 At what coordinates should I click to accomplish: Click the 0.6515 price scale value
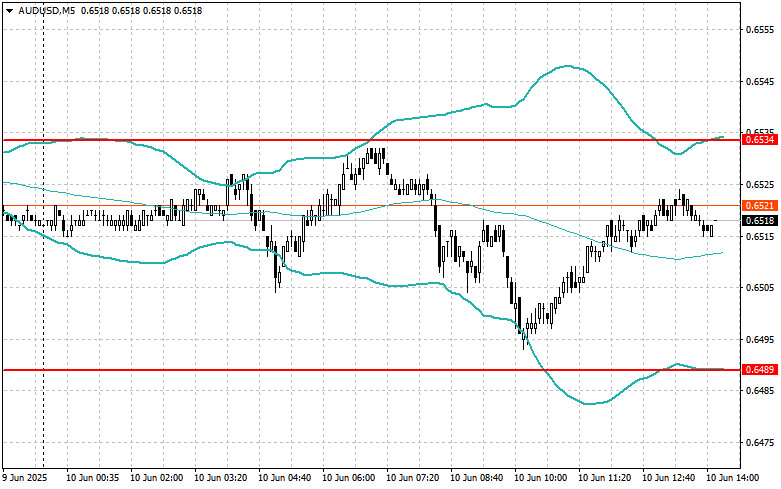click(x=760, y=236)
